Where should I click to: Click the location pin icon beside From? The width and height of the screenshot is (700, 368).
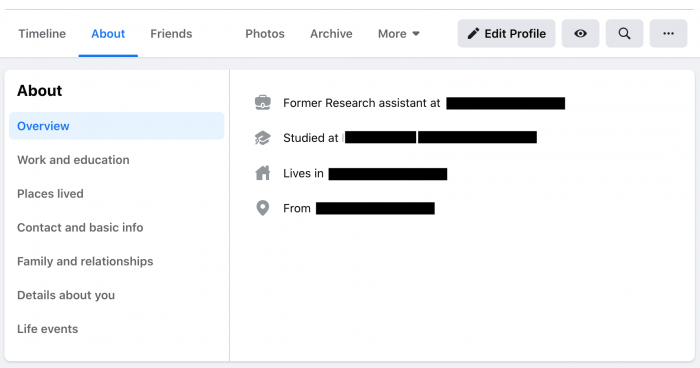click(262, 208)
